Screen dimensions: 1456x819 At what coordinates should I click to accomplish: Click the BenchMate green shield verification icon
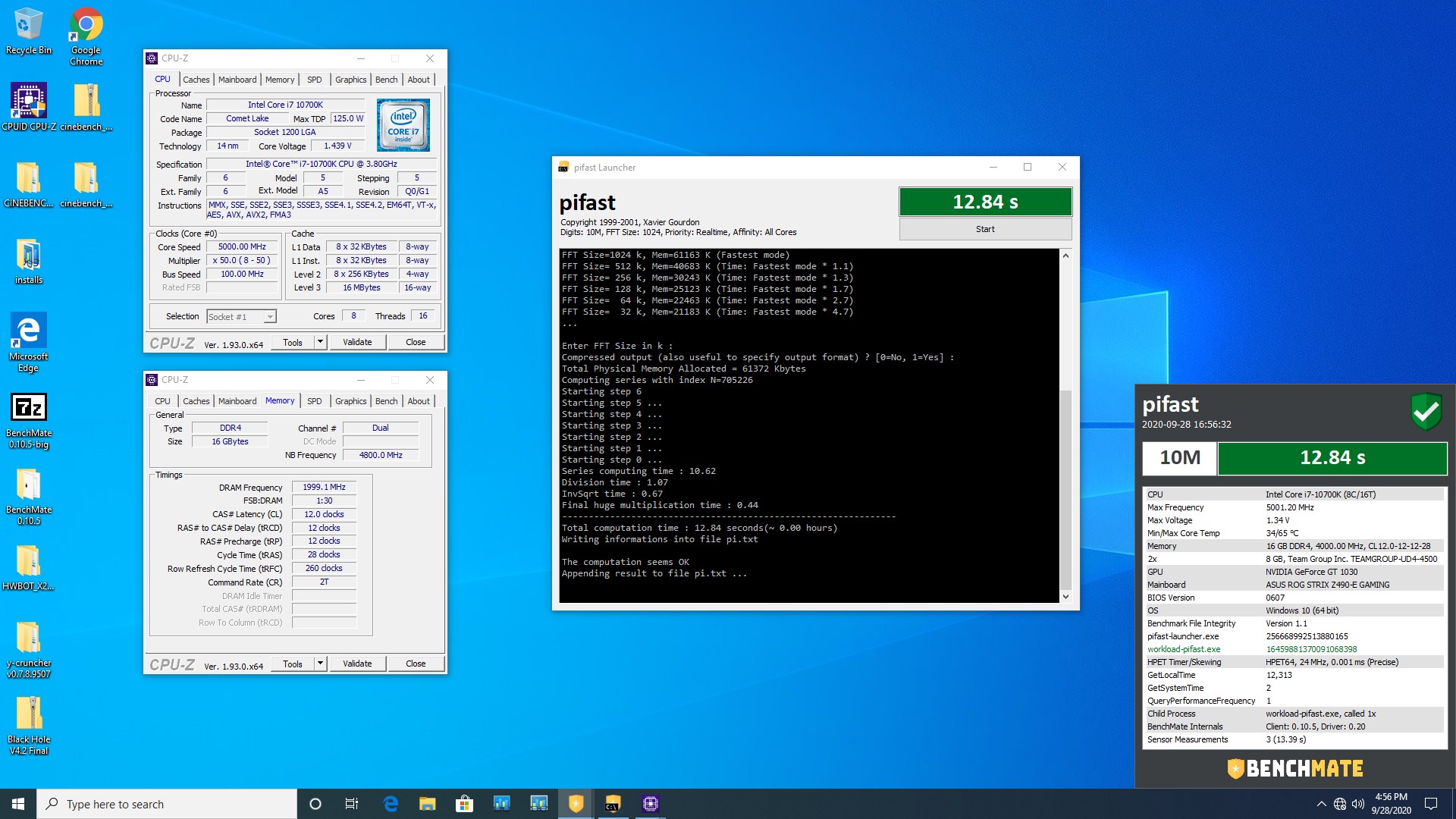point(1426,412)
